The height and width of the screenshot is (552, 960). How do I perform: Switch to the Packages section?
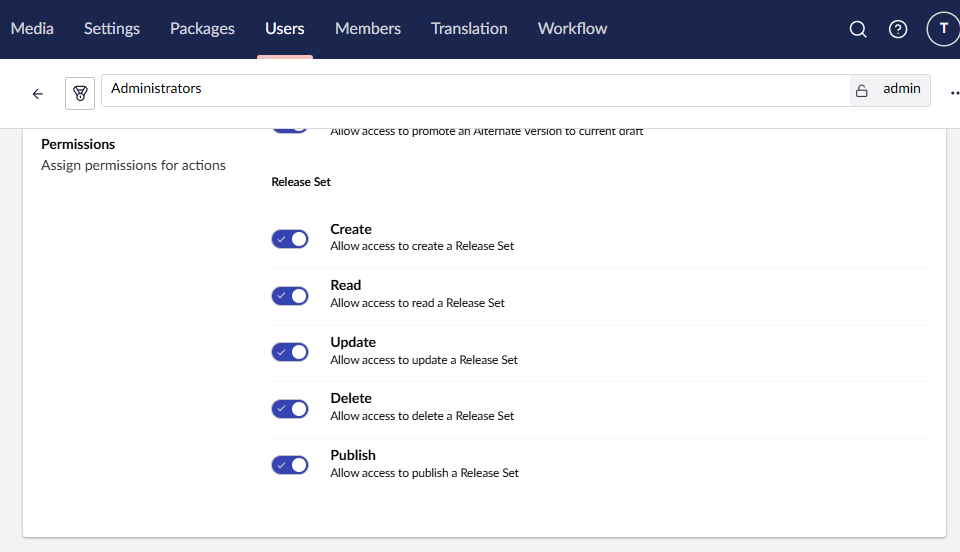202,29
